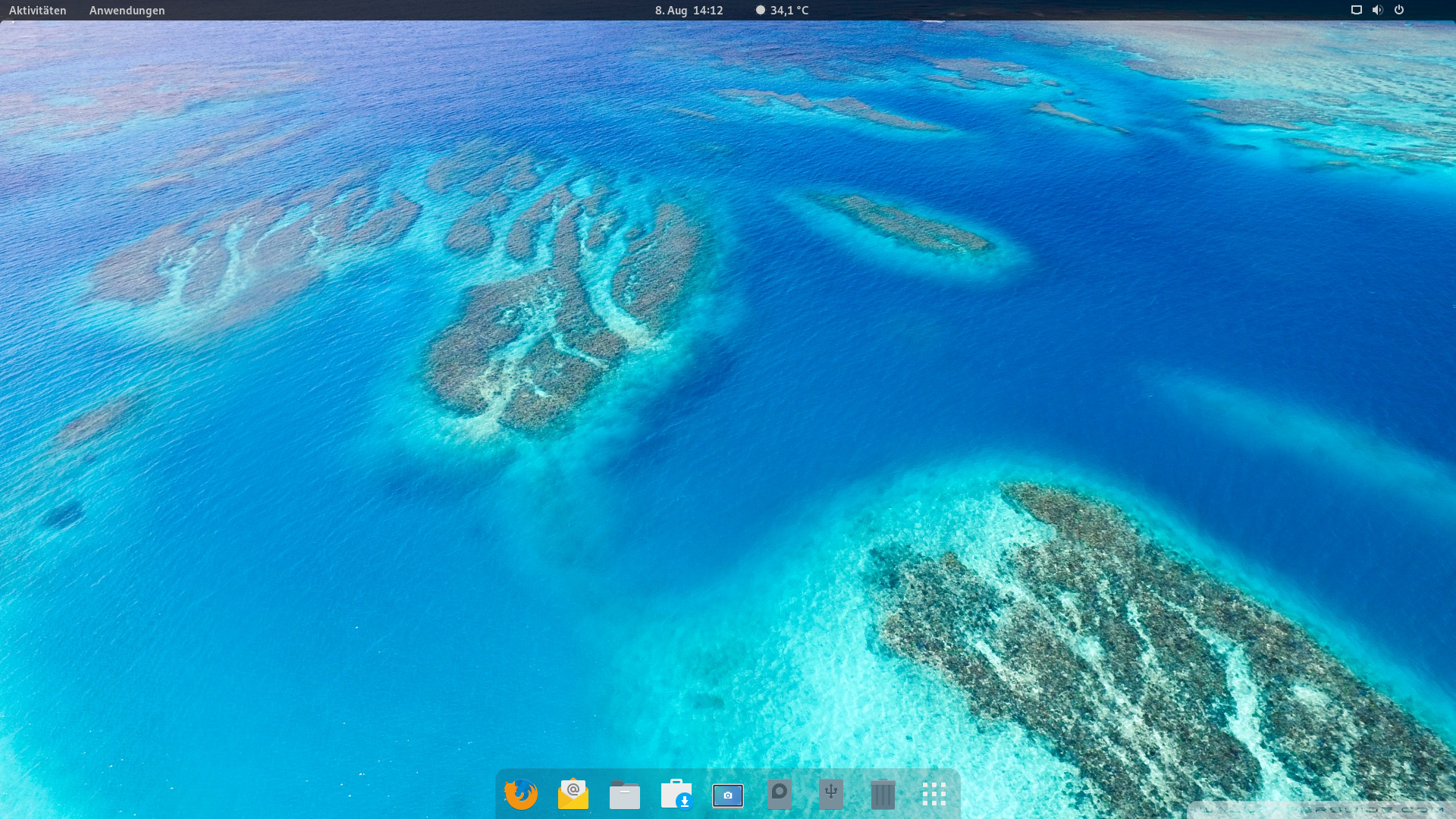Expand the 34,1 °C weather indicator
The image size is (1456, 819).
(789, 11)
